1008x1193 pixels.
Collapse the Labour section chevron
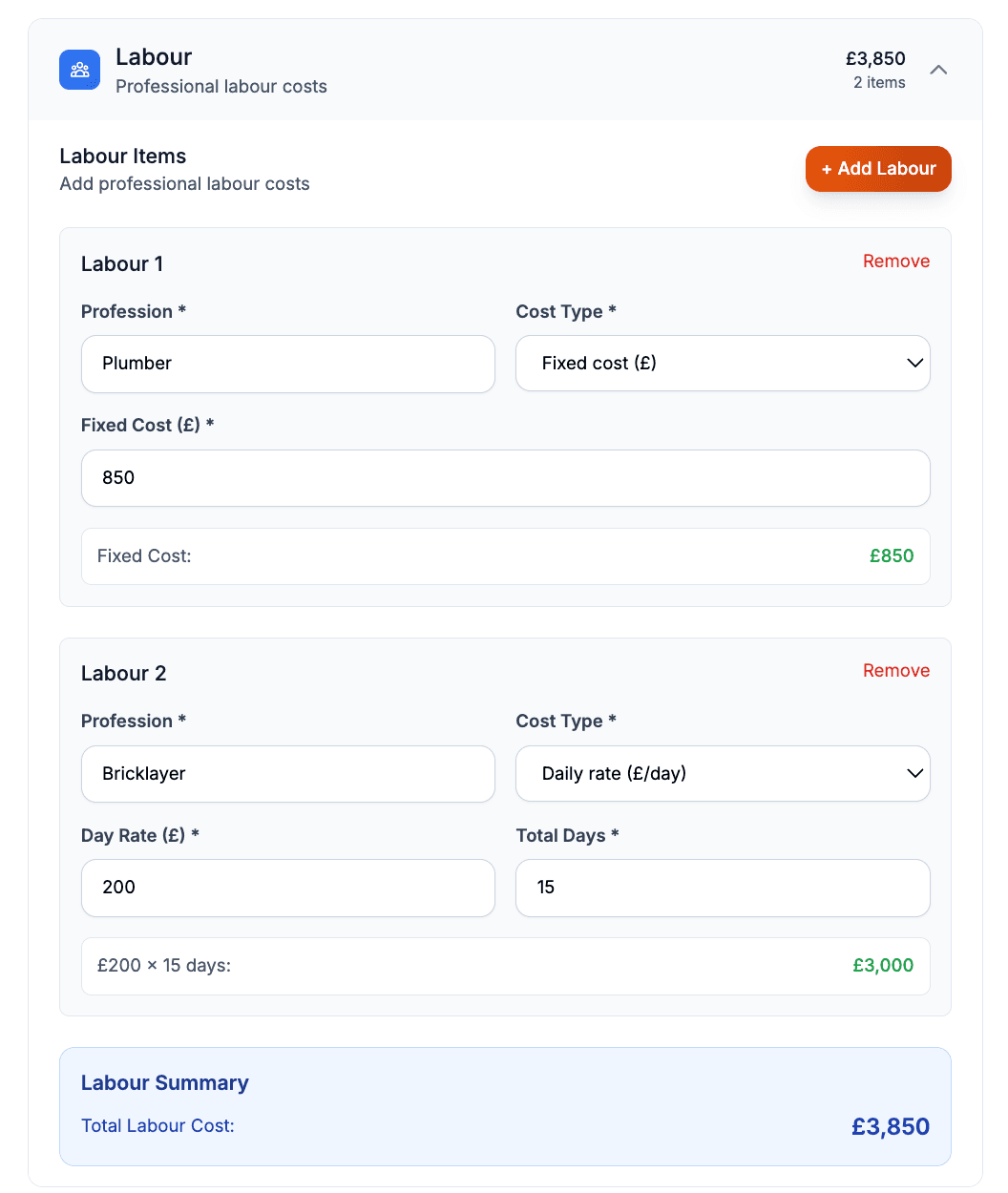[x=938, y=70]
